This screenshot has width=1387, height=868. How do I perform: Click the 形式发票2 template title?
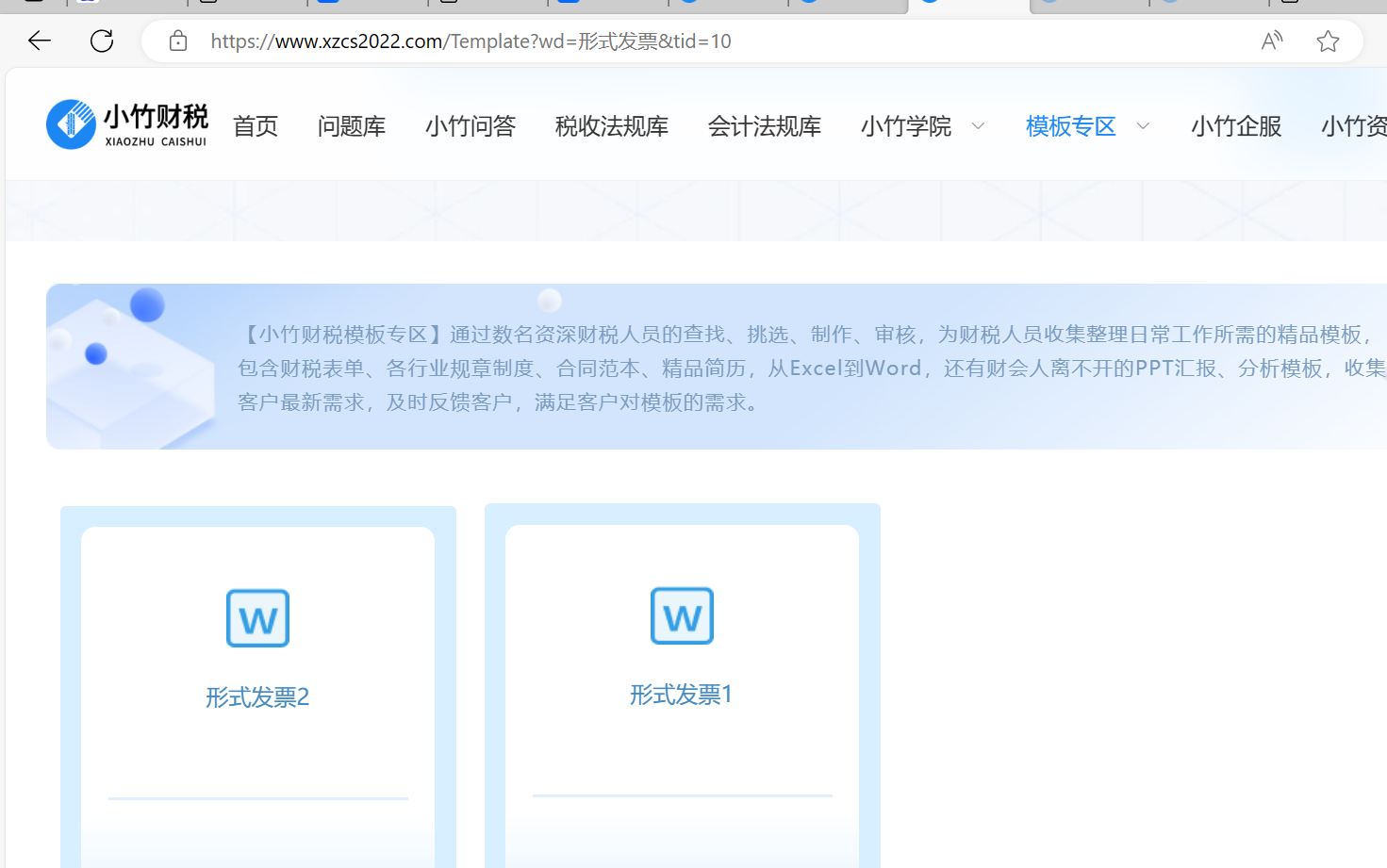tap(257, 697)
